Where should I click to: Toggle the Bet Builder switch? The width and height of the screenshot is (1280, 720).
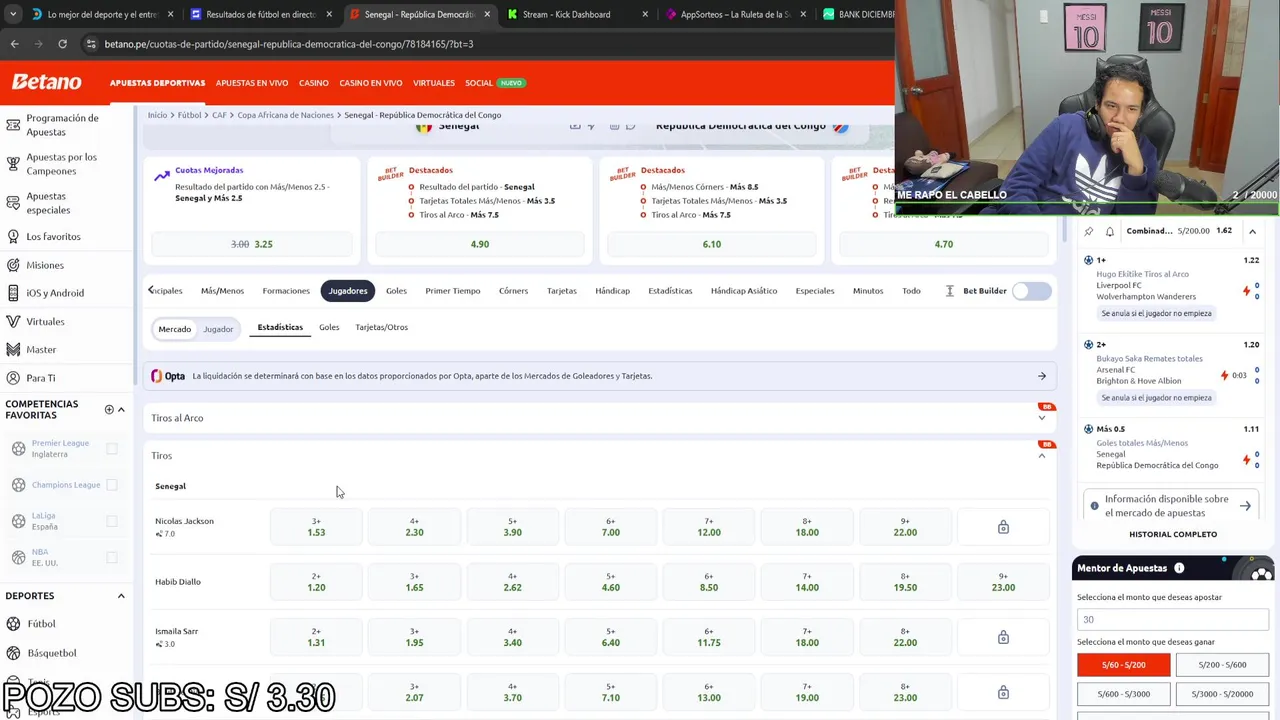pos(1031,291)
